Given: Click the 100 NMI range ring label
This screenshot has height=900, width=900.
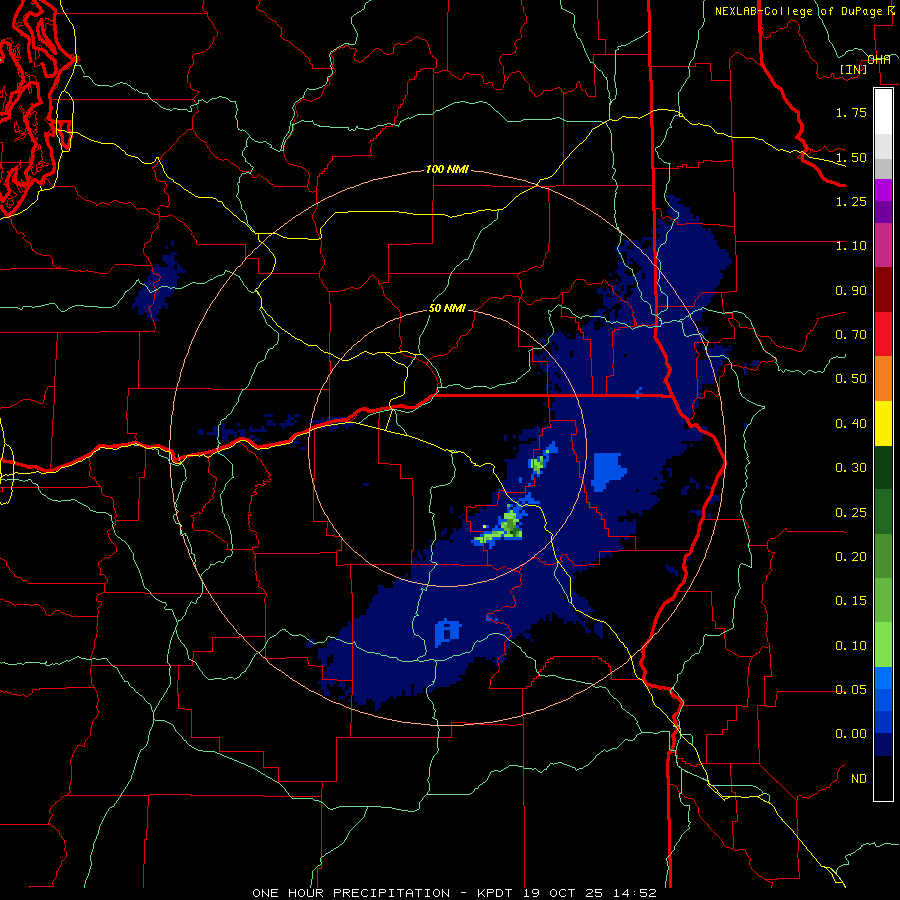Looking at the screenshot, I should pos(447,169).
